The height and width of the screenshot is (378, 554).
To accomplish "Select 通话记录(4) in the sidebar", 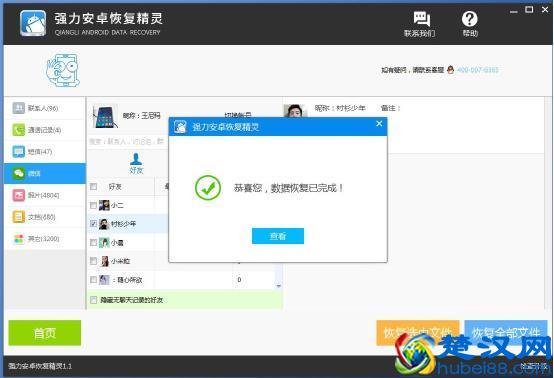I will pyautogui.click(x=45, y=130).
